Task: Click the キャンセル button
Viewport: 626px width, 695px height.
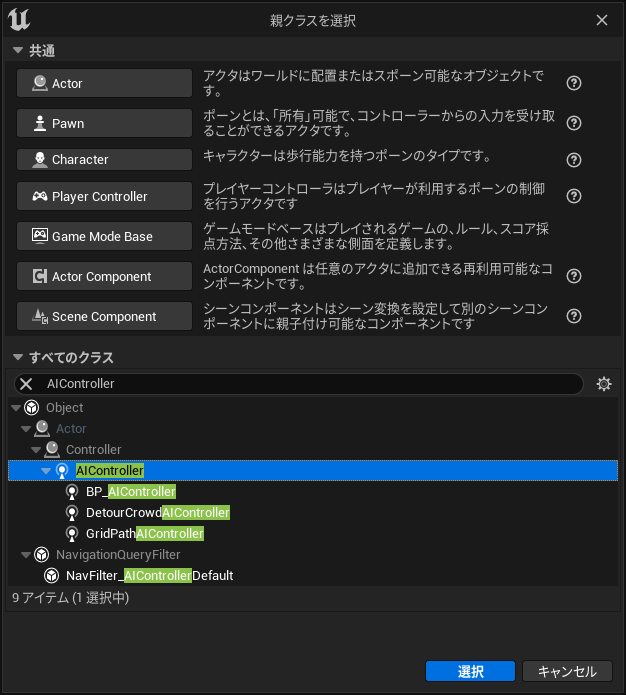Action: (567, 671)
